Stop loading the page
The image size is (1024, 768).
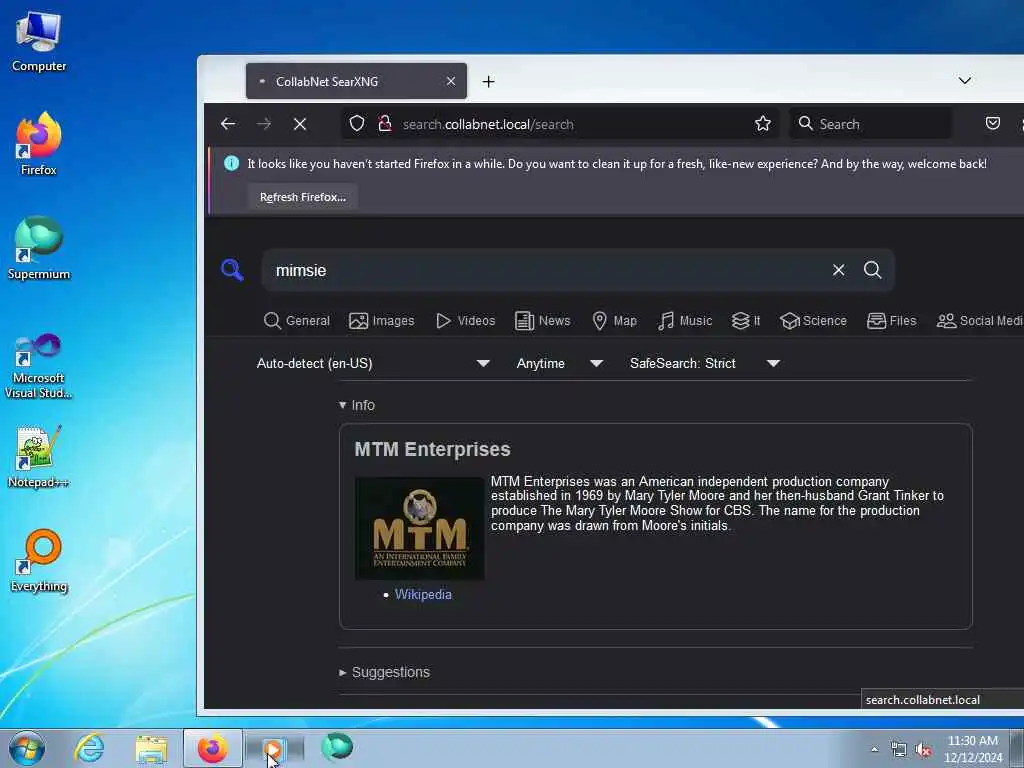300,124
